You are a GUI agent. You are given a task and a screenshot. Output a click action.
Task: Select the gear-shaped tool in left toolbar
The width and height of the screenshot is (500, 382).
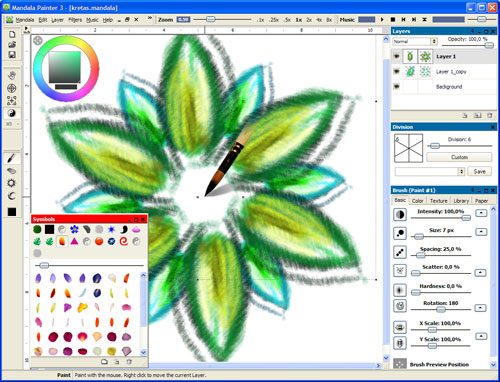coord(12,183)
